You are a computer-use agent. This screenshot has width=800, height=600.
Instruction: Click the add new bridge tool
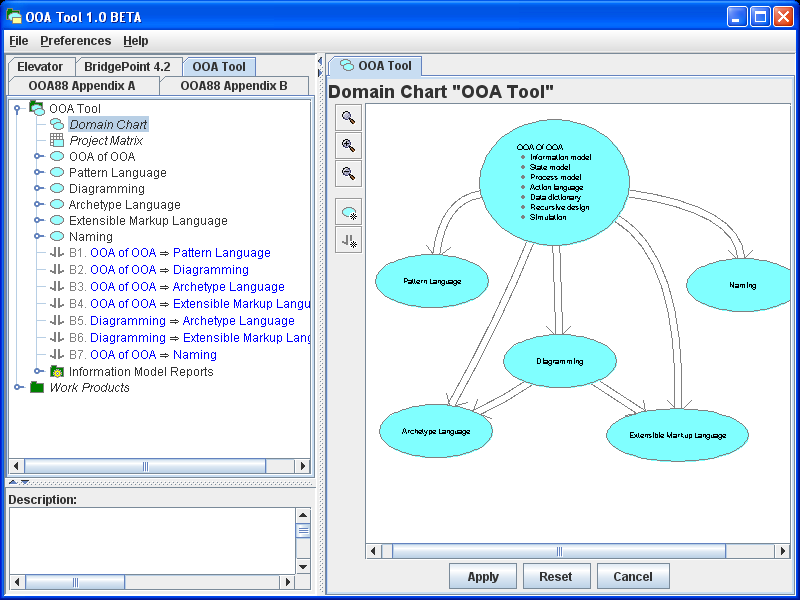point(348,240)
